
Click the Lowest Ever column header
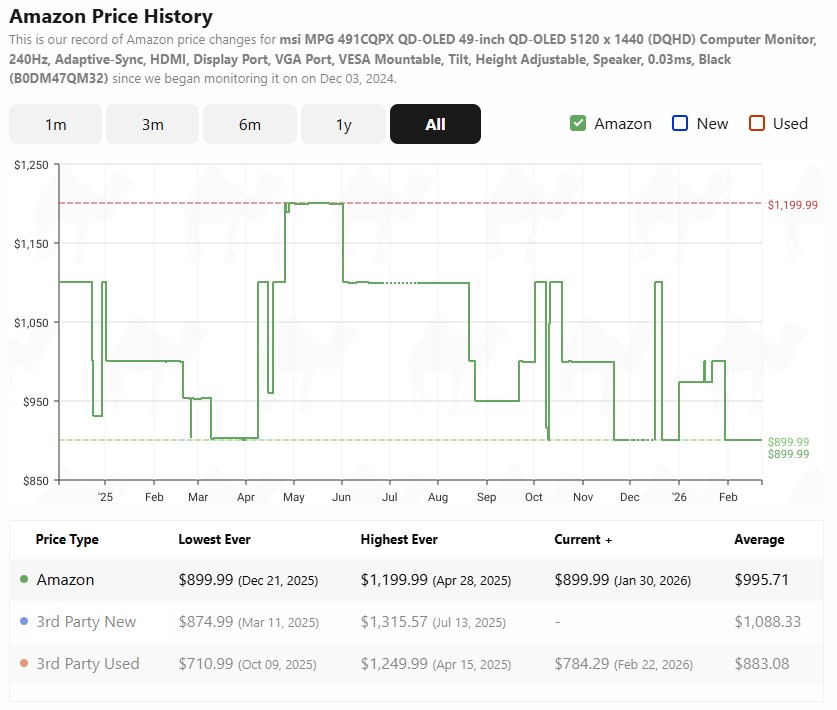click(x=214, y=539)
